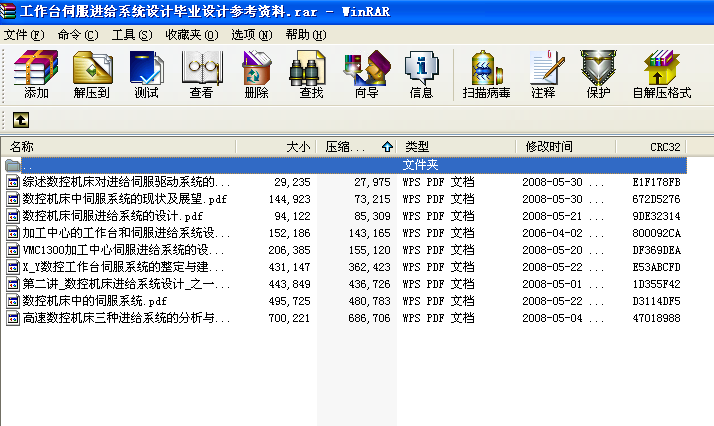Sort by CRC32 column header
This screenshot has width=714, height=426.
651,147
